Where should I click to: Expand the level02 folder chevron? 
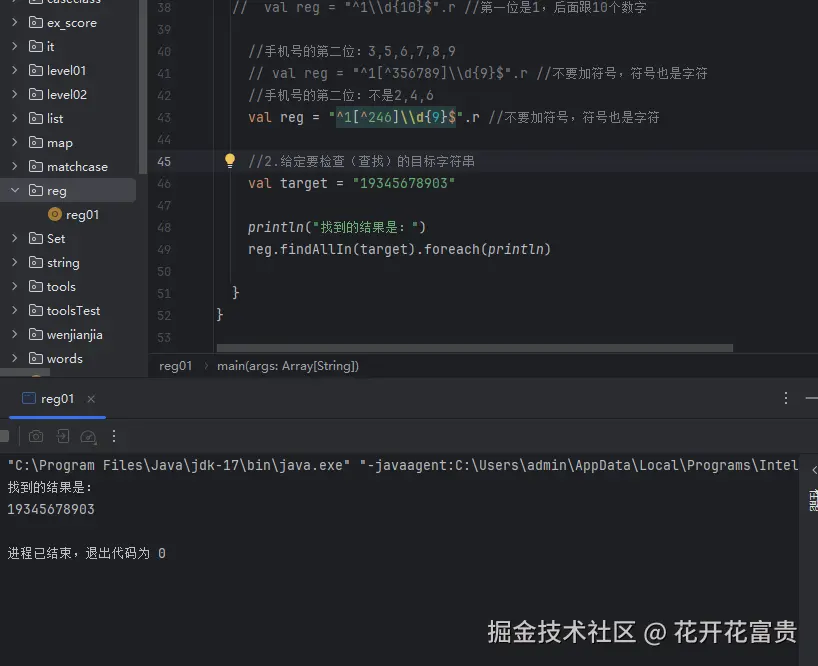(x=15, y=94)
